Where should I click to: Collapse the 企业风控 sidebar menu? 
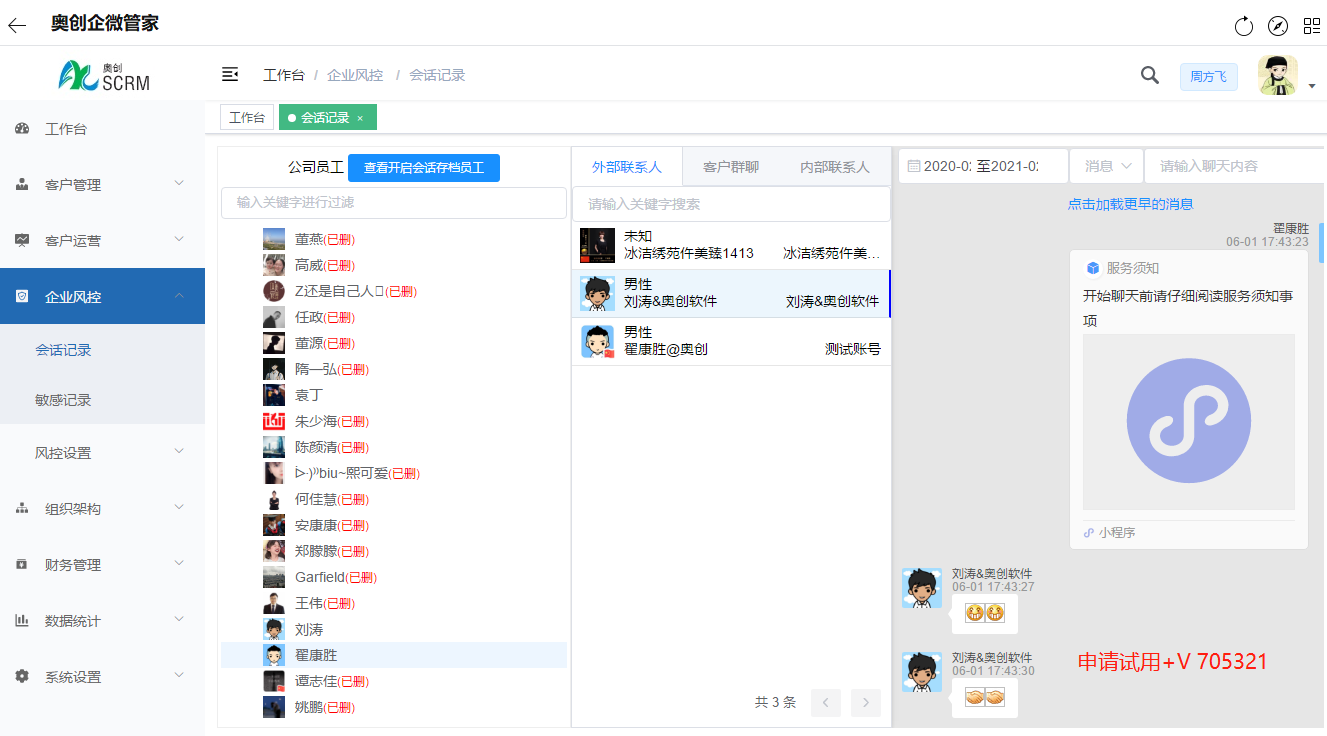[x=102, y=297]
